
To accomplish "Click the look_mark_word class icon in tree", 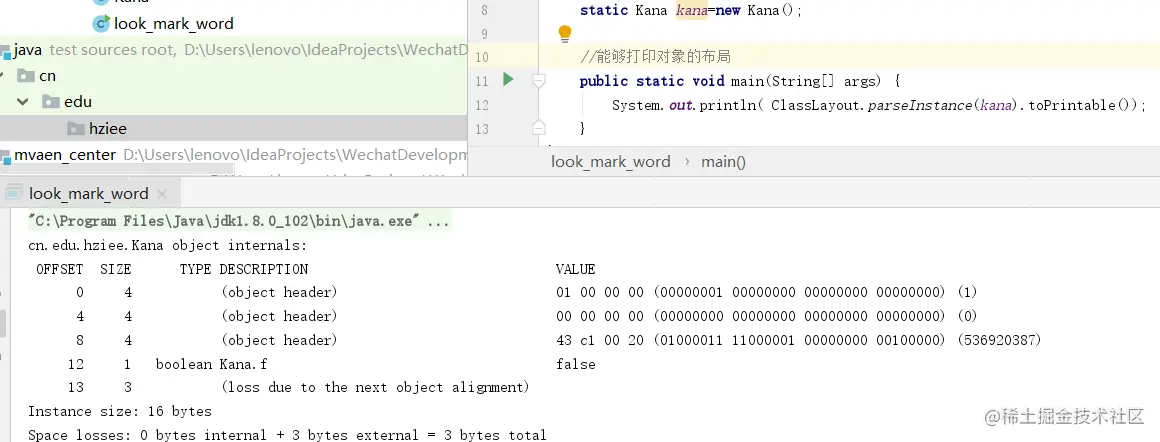I will click(x=101, y=24).
